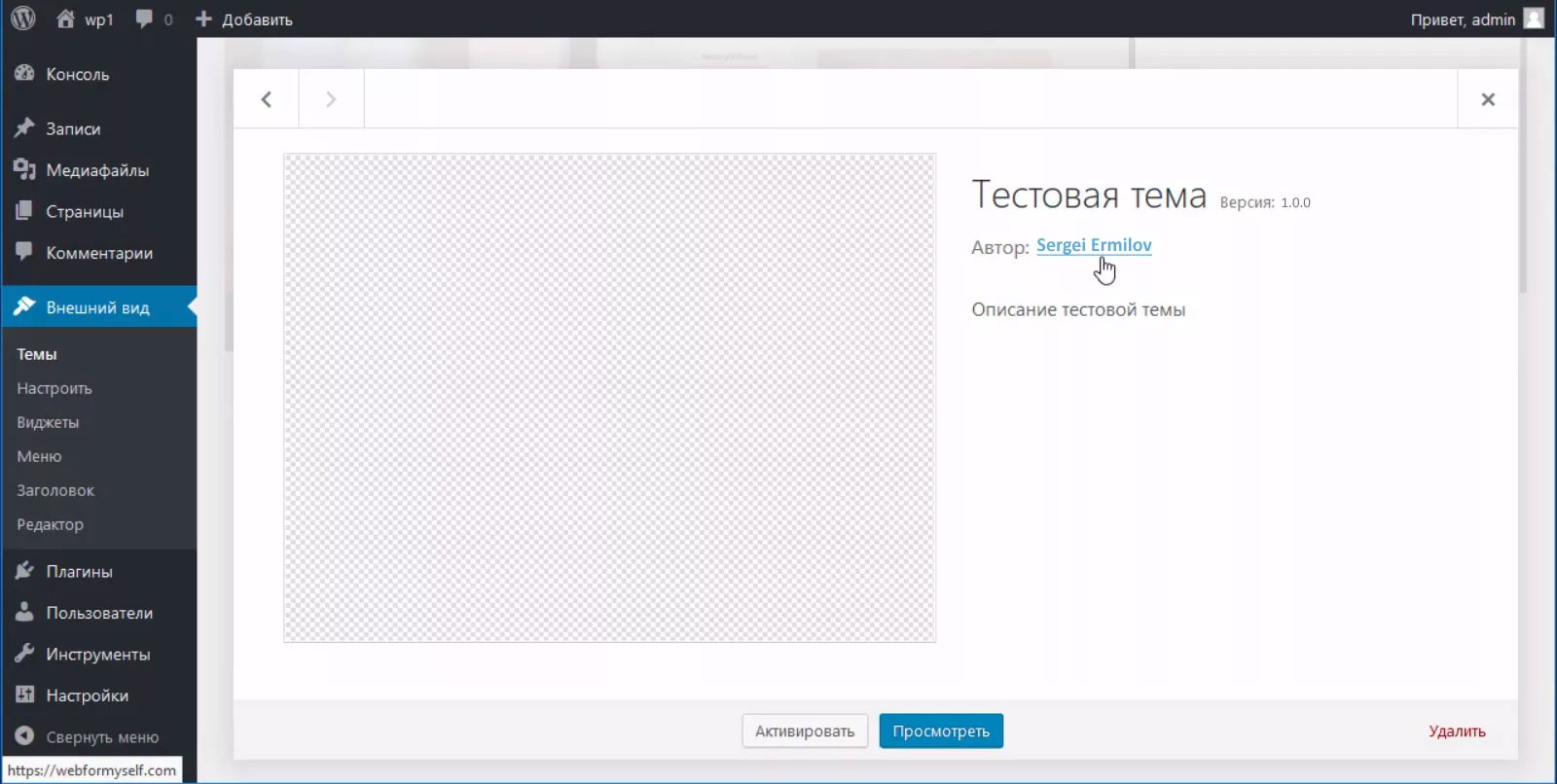Screen dimensions: 1557x784
Task: Select Виджеты submenu item
Action: coord(48,422)
